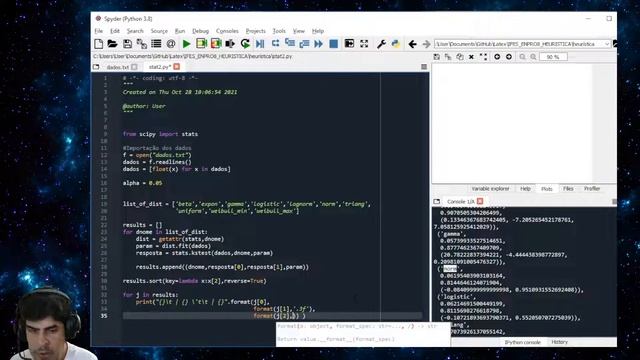Select the stat2.py editor tab
Viewport: 640px width, 360px height.
159,67
